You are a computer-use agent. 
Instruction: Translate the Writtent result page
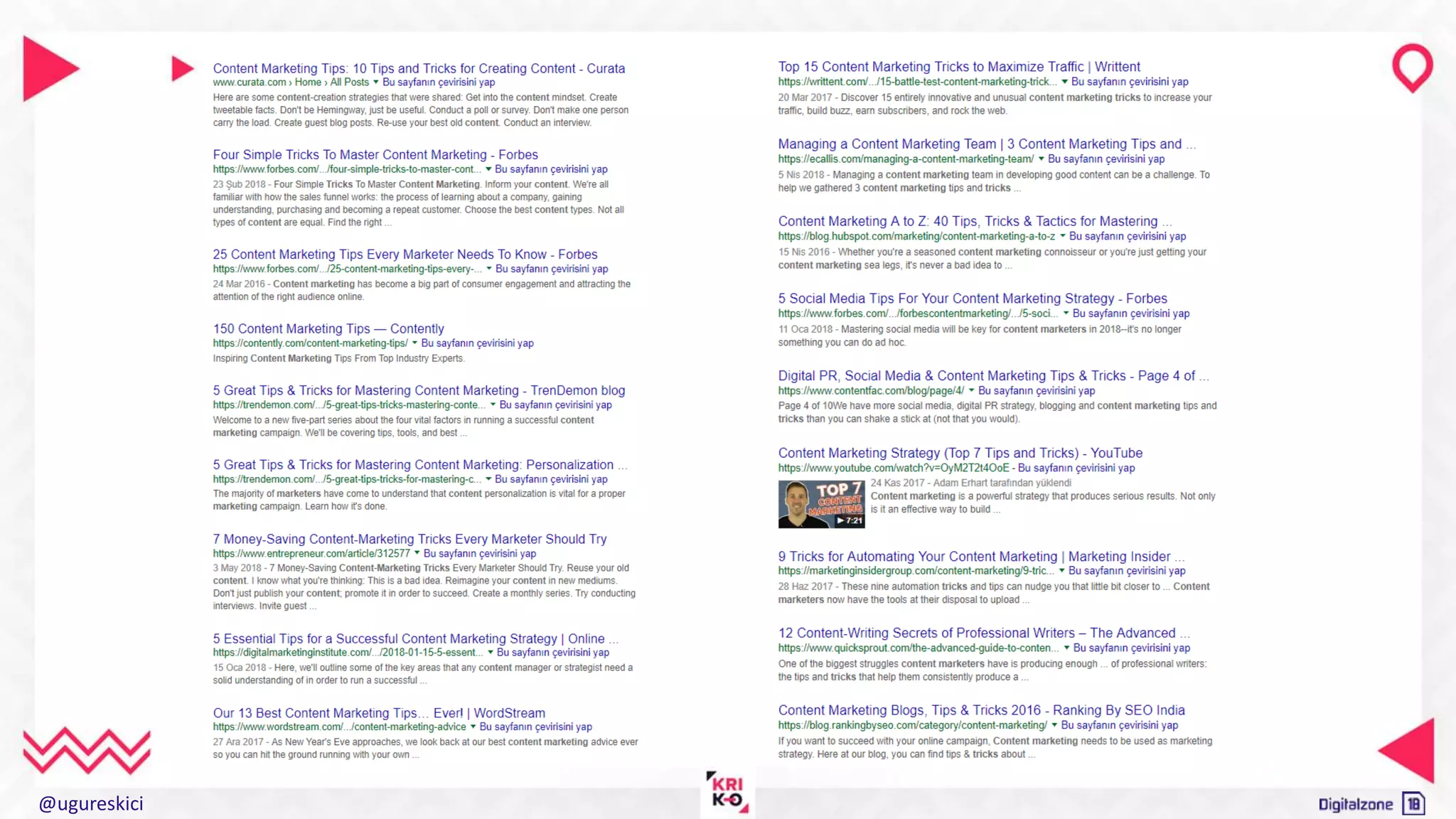click(x=1130, y=82)
